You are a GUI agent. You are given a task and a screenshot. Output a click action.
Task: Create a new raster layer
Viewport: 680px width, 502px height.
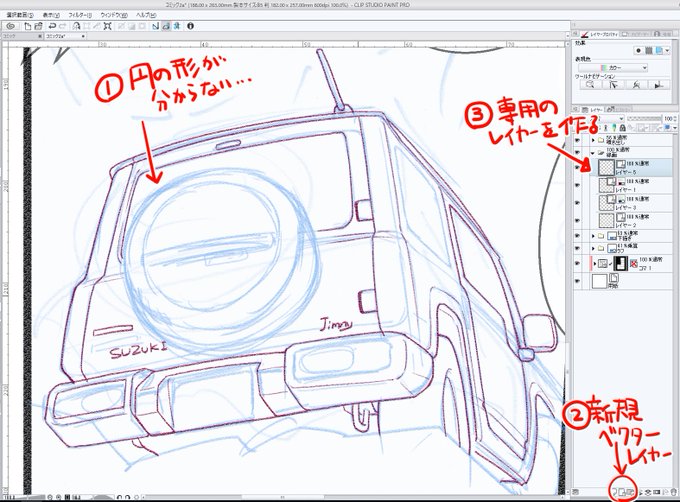pyautogui.click(x=615, y=492)
